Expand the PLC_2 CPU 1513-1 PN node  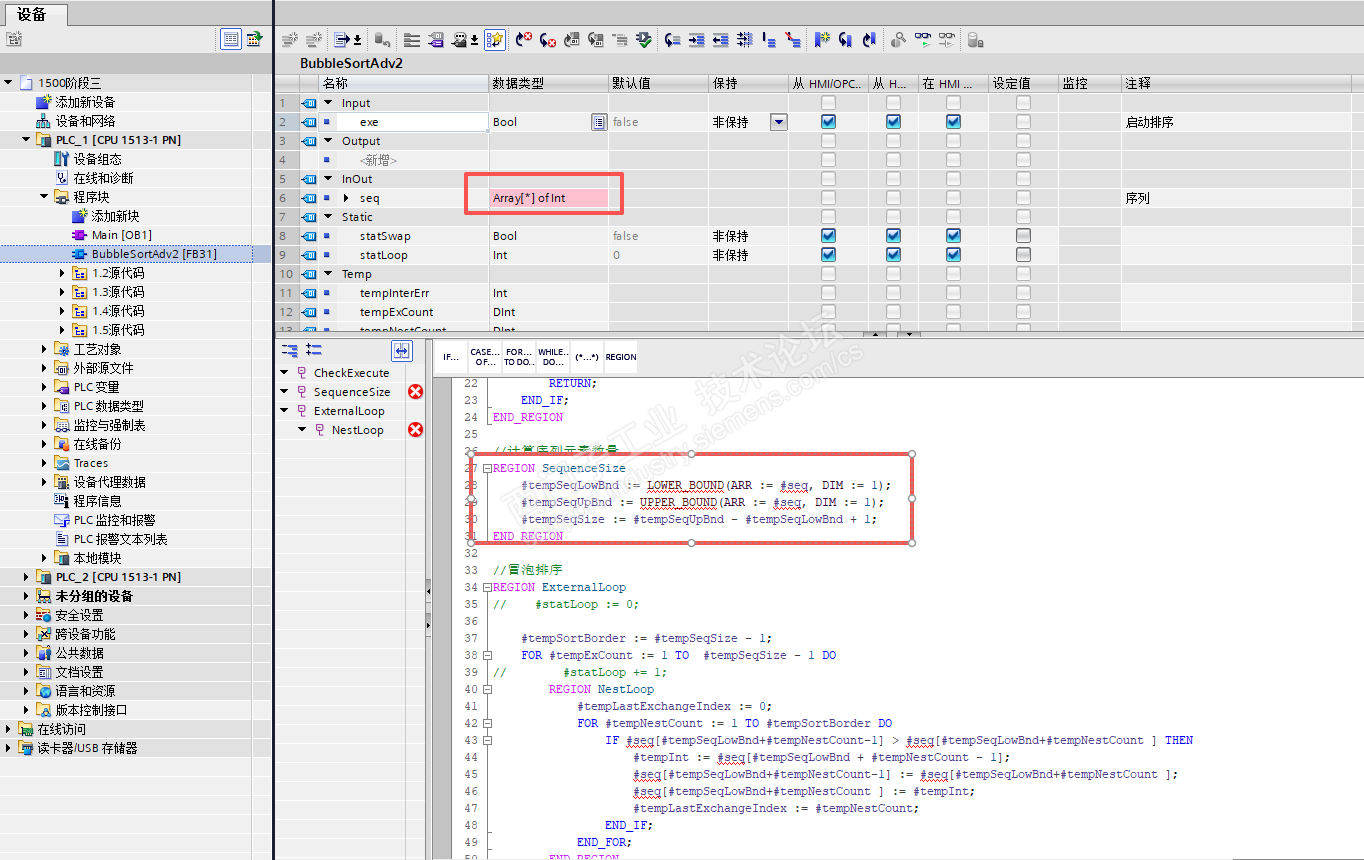27,577
